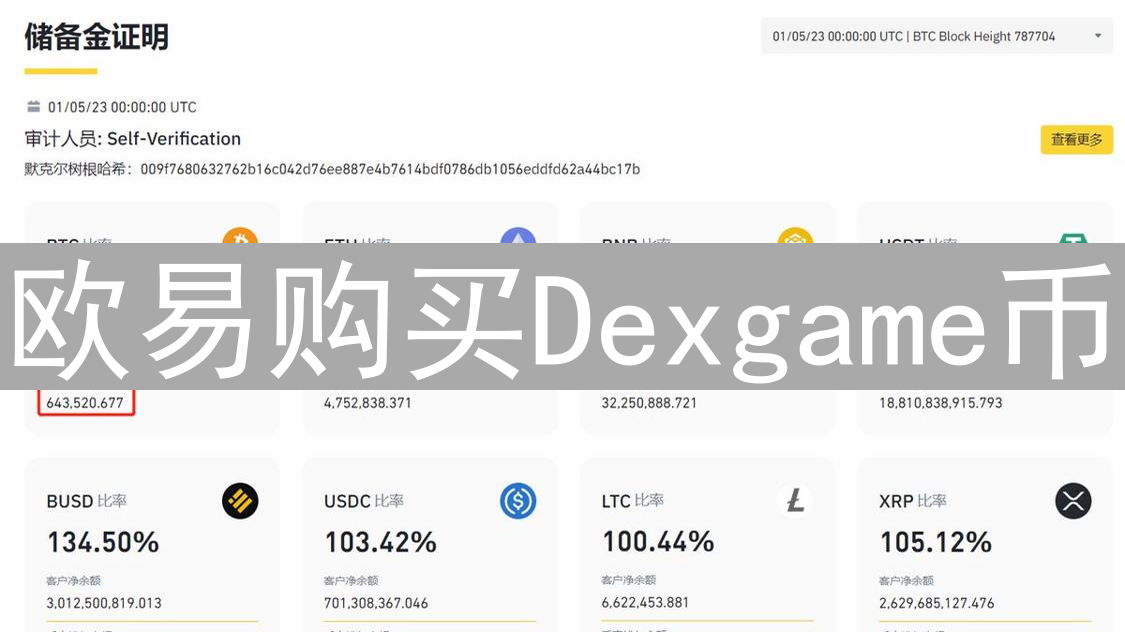Click the USDC net balance 701,308,367.046

[x=376, y=603]
